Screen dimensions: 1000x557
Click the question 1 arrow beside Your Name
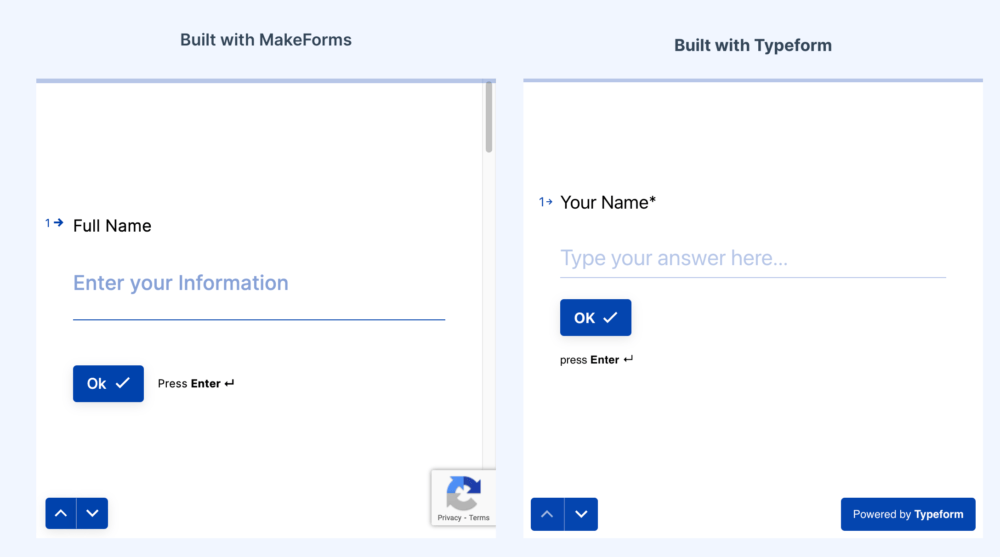click(546, 202)
